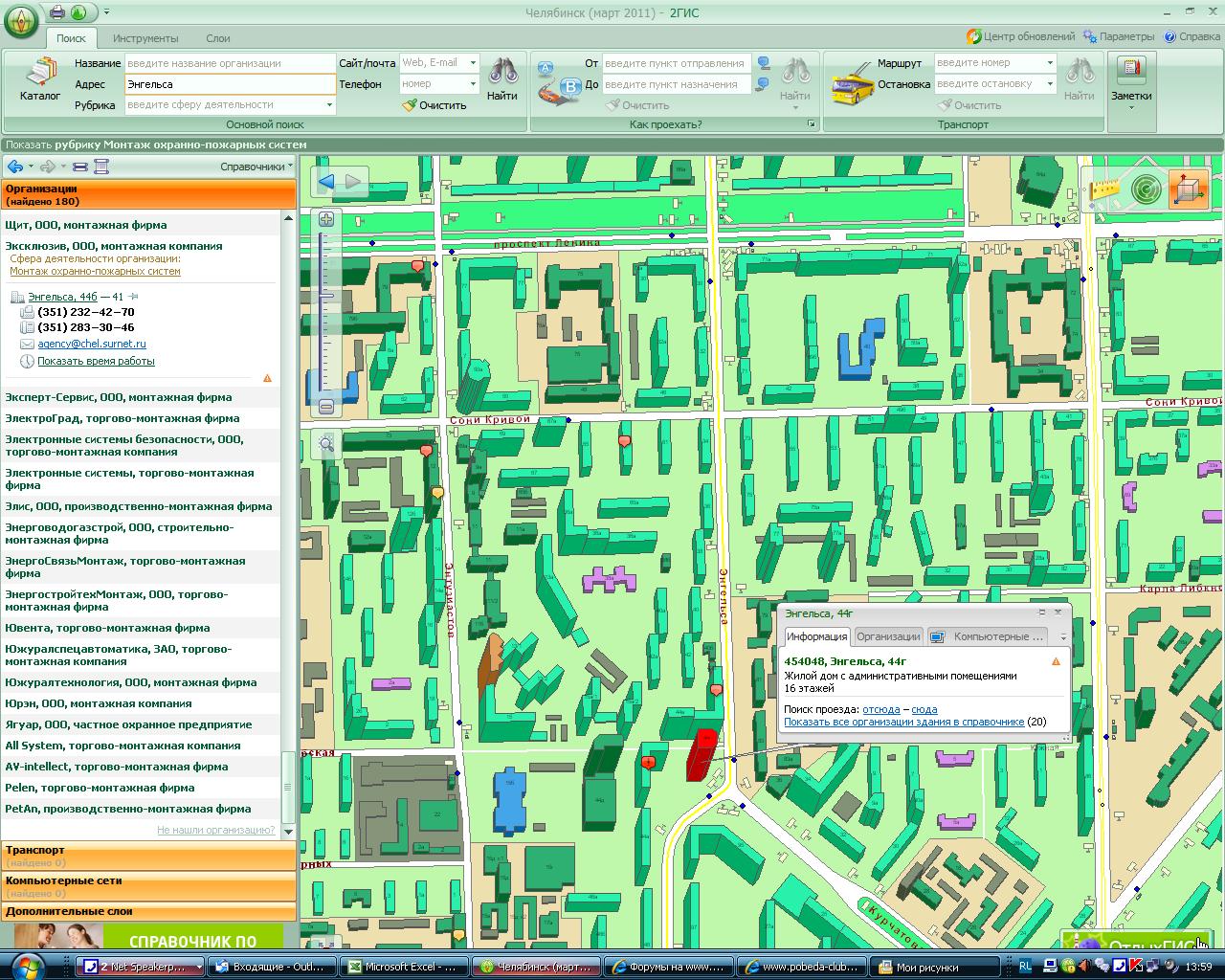The width and height of the screenshot is (1225, 980).
Task: Select Эксперт-Сервис, ООО, монтажная фирма
Action: [x=119, y=397]
